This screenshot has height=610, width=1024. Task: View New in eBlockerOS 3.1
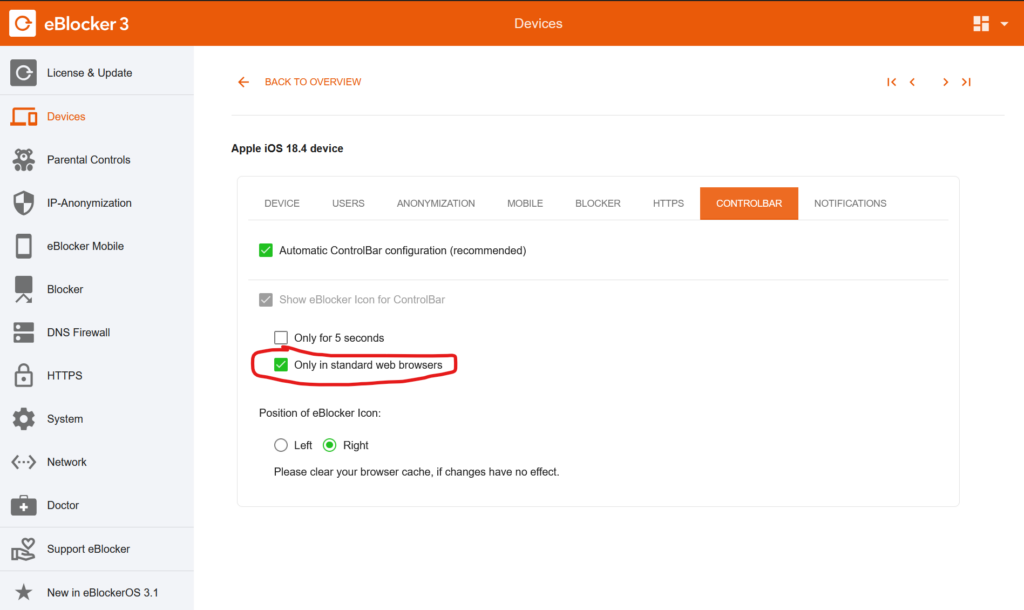(97, 592)
